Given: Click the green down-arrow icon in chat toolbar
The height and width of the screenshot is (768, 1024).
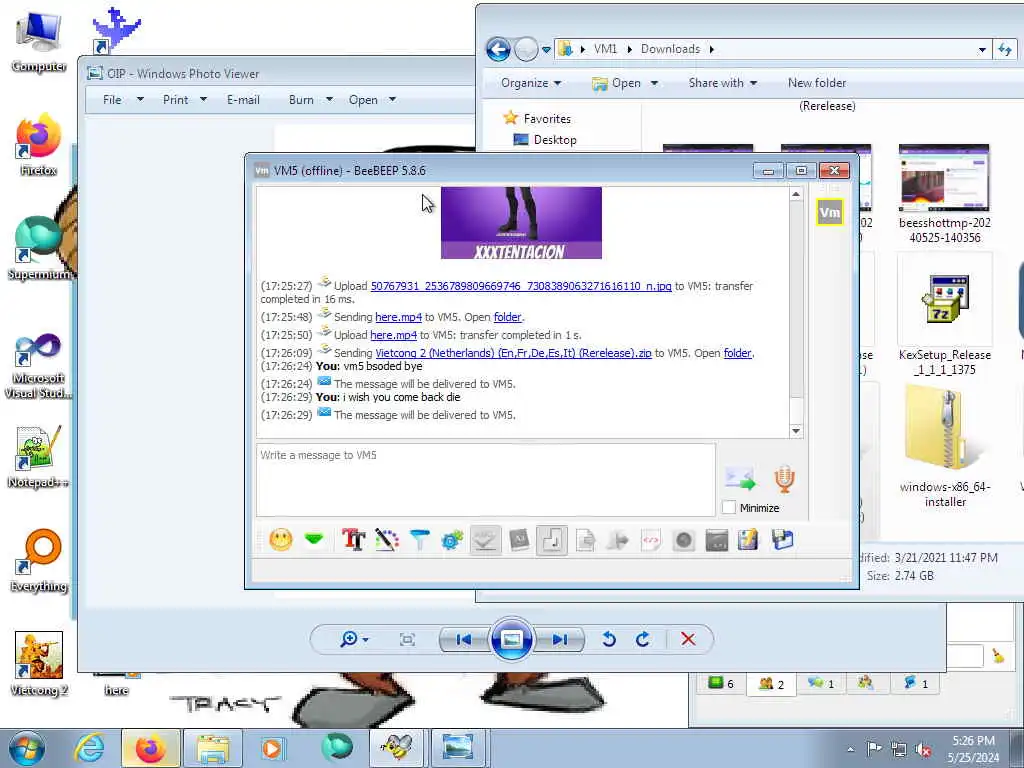Looking at the screenshot, I should point(314,540).
